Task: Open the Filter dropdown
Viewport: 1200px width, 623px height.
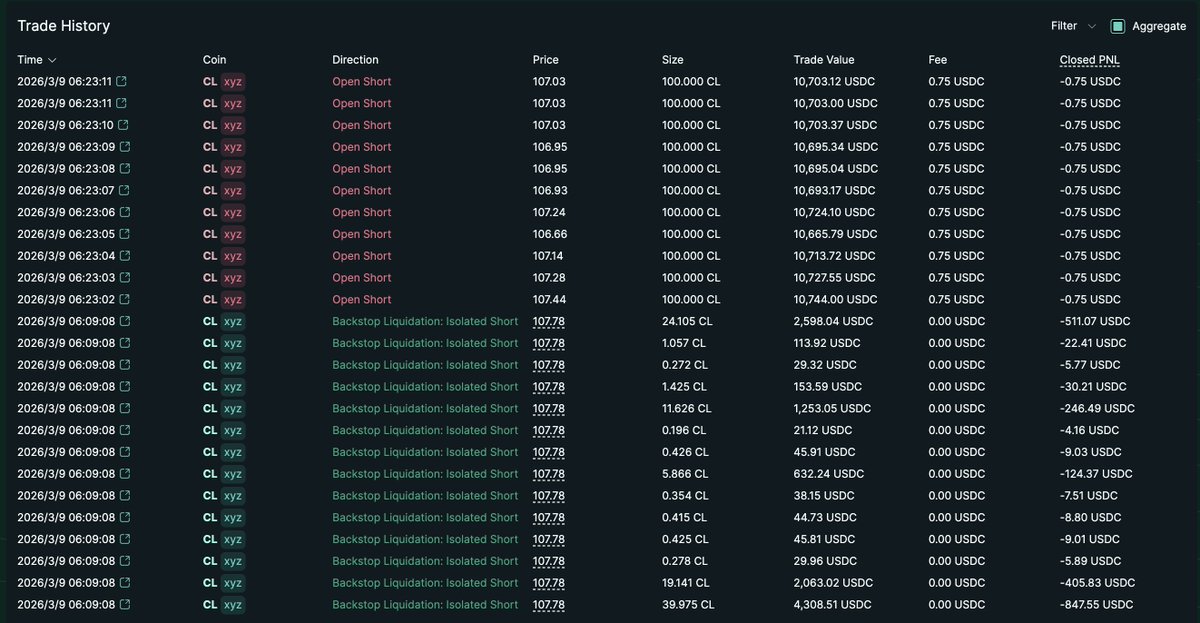Action: coord(1072,26)
